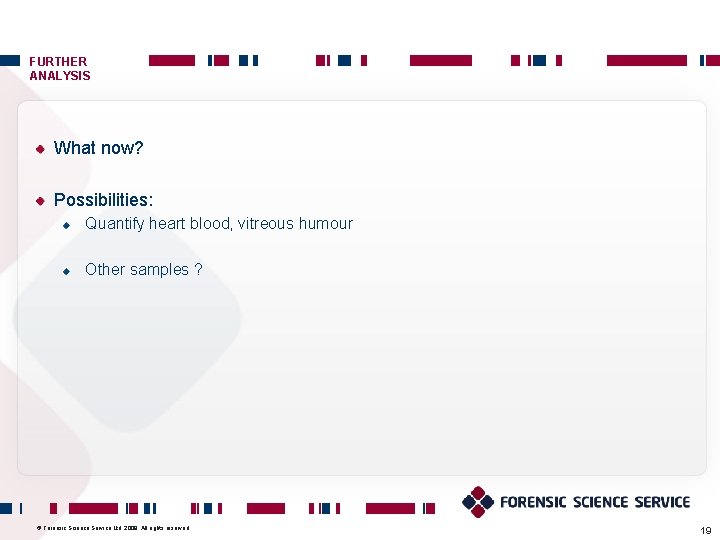The image size is (720, 540).
Task: Click the long crimson bar at top-right corner
Action: click(646, 61)
